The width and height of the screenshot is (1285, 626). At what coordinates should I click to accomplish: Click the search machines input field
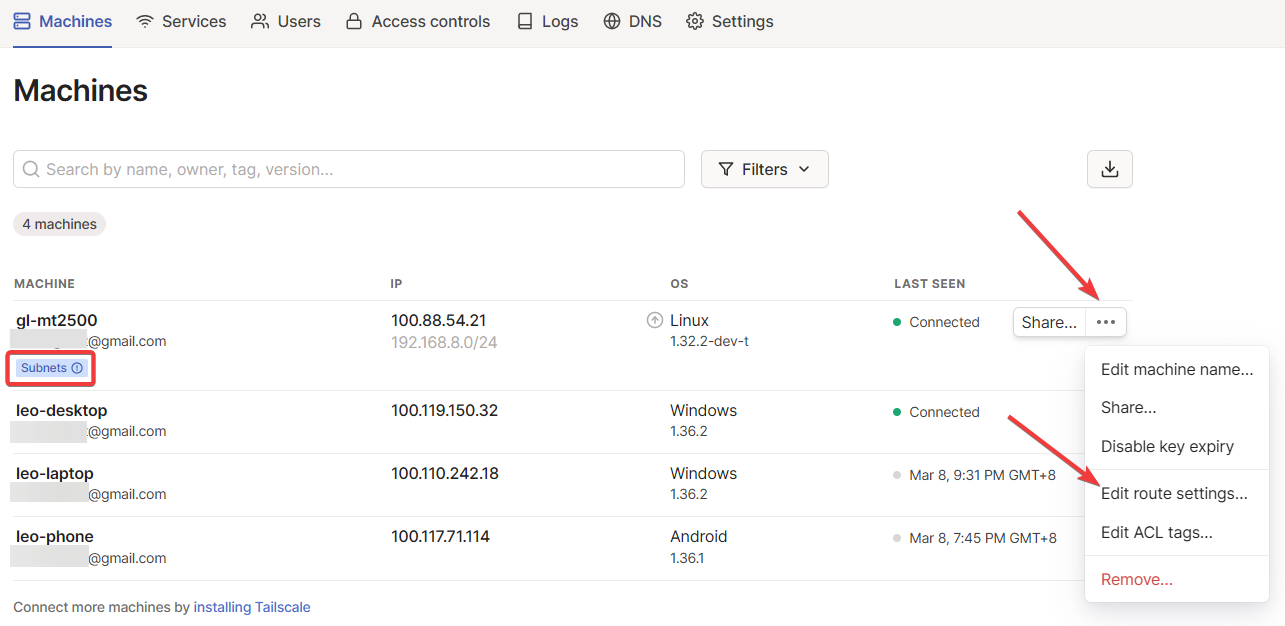pos(349,169)
